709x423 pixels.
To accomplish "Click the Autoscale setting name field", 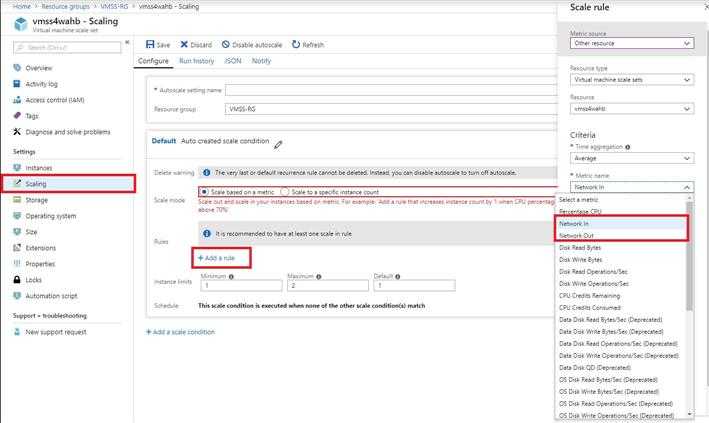I will pos(392,90).
